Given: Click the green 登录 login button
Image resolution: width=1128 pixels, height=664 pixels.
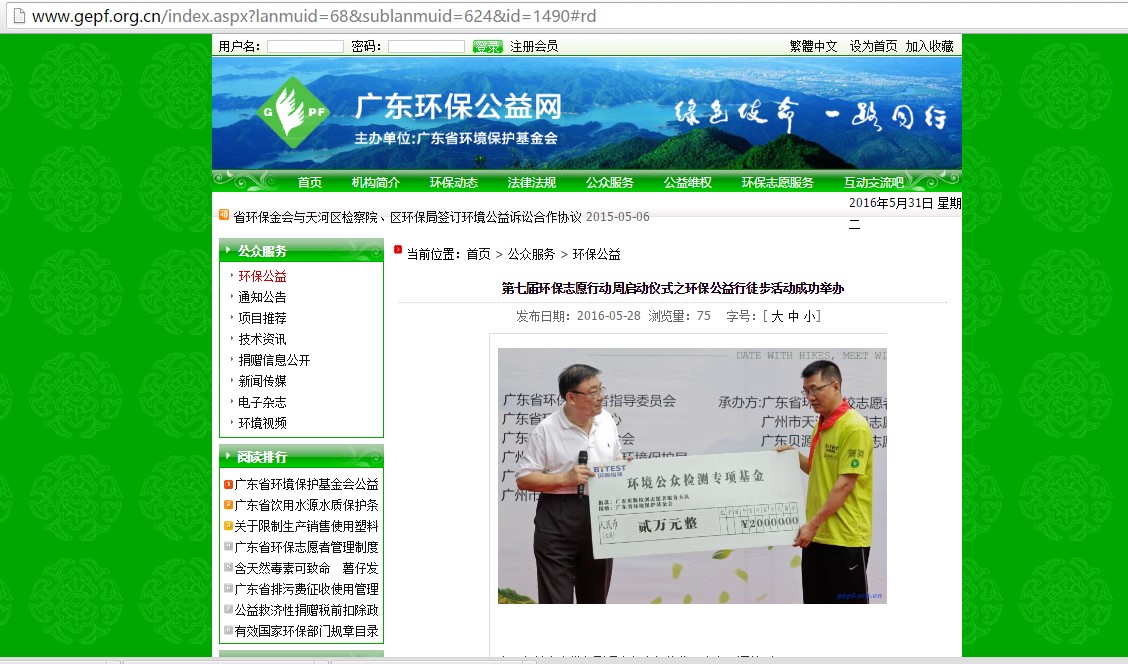Looking at the screenshot, I should (487, 47).
